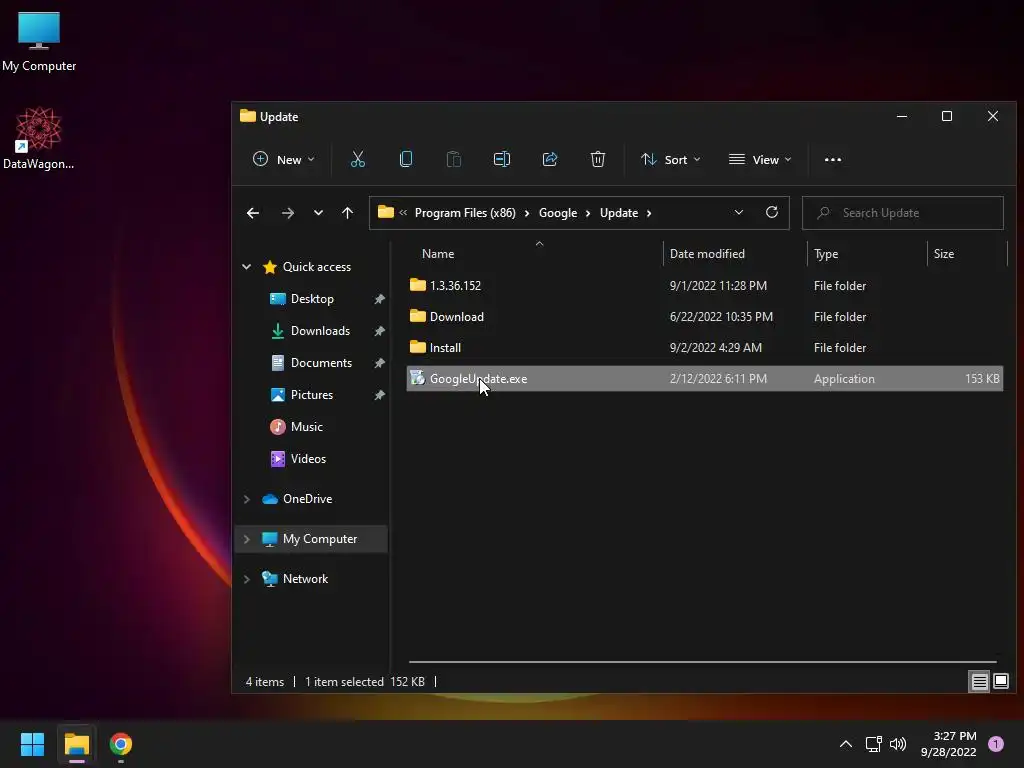The height and width of the screenshot is (768, 1024).
Task: Click breadcrumb overflow double chevron
Action: point(403,212)
